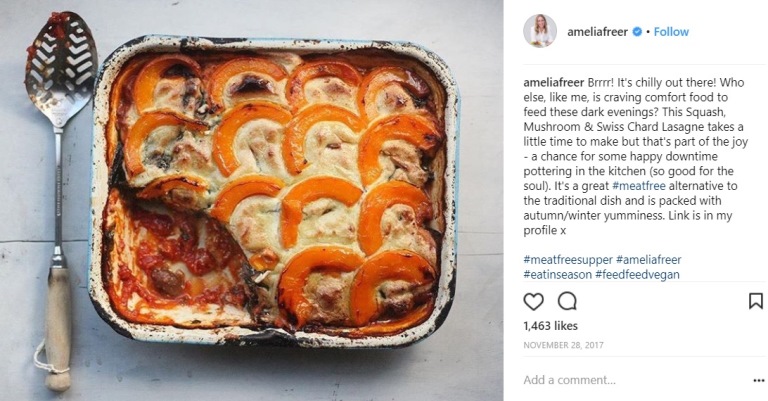Image resolution: width=768 pixels, height=401 pixels.
Task: Open the three-dot more options menu
Action: coord(759,380)
